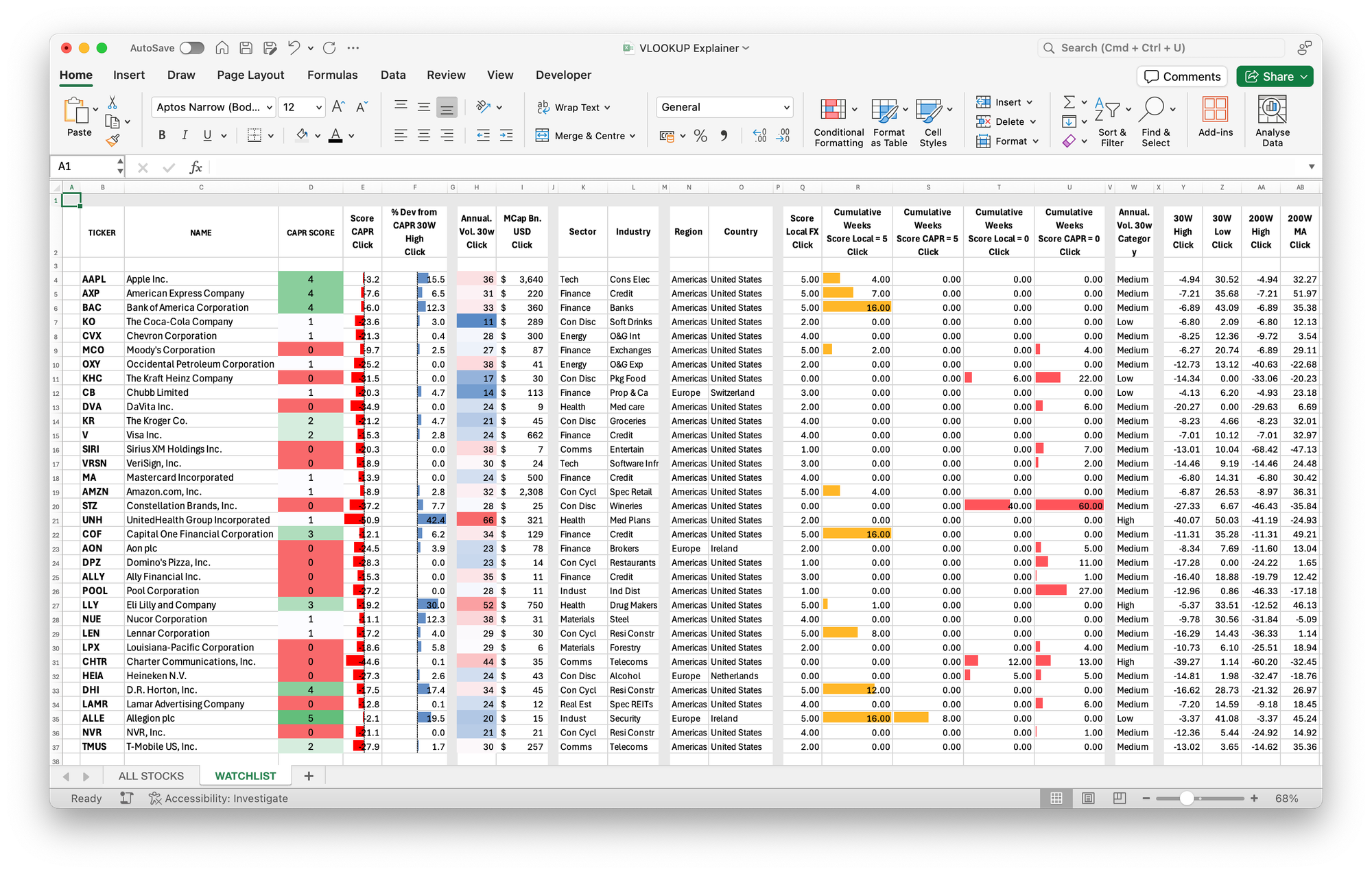Click the Percent Style icon
Image resolution: width=1372 pixels, height=874 pixels.
coord(700,136)
